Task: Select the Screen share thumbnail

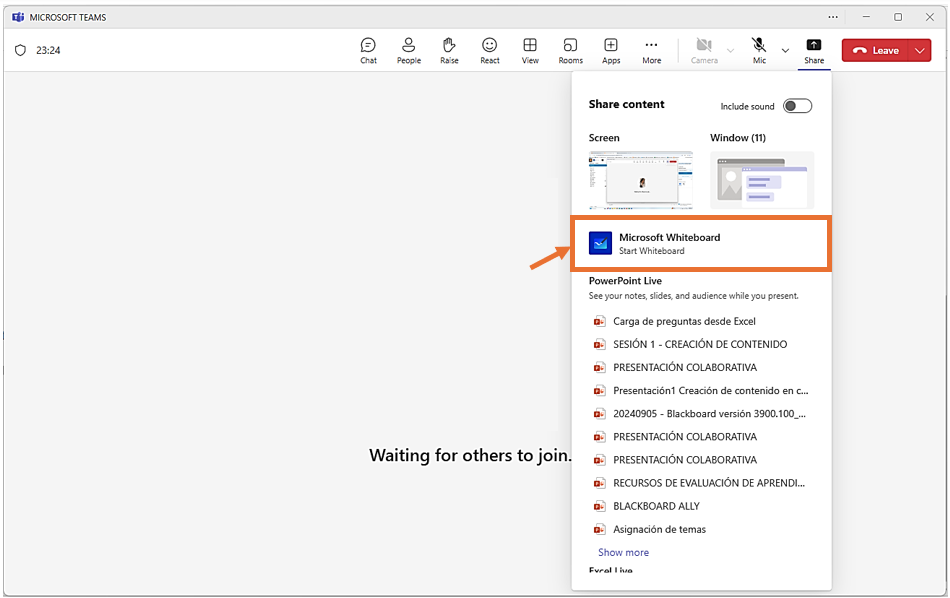Action: [x=640, y=180]
